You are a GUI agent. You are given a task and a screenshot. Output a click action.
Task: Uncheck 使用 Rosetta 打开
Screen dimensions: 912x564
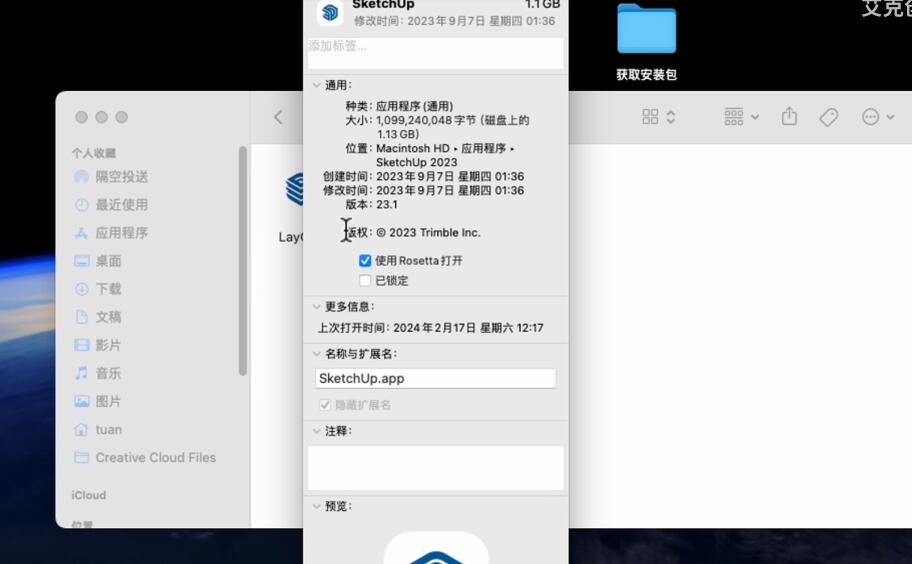tap(365, 260)
